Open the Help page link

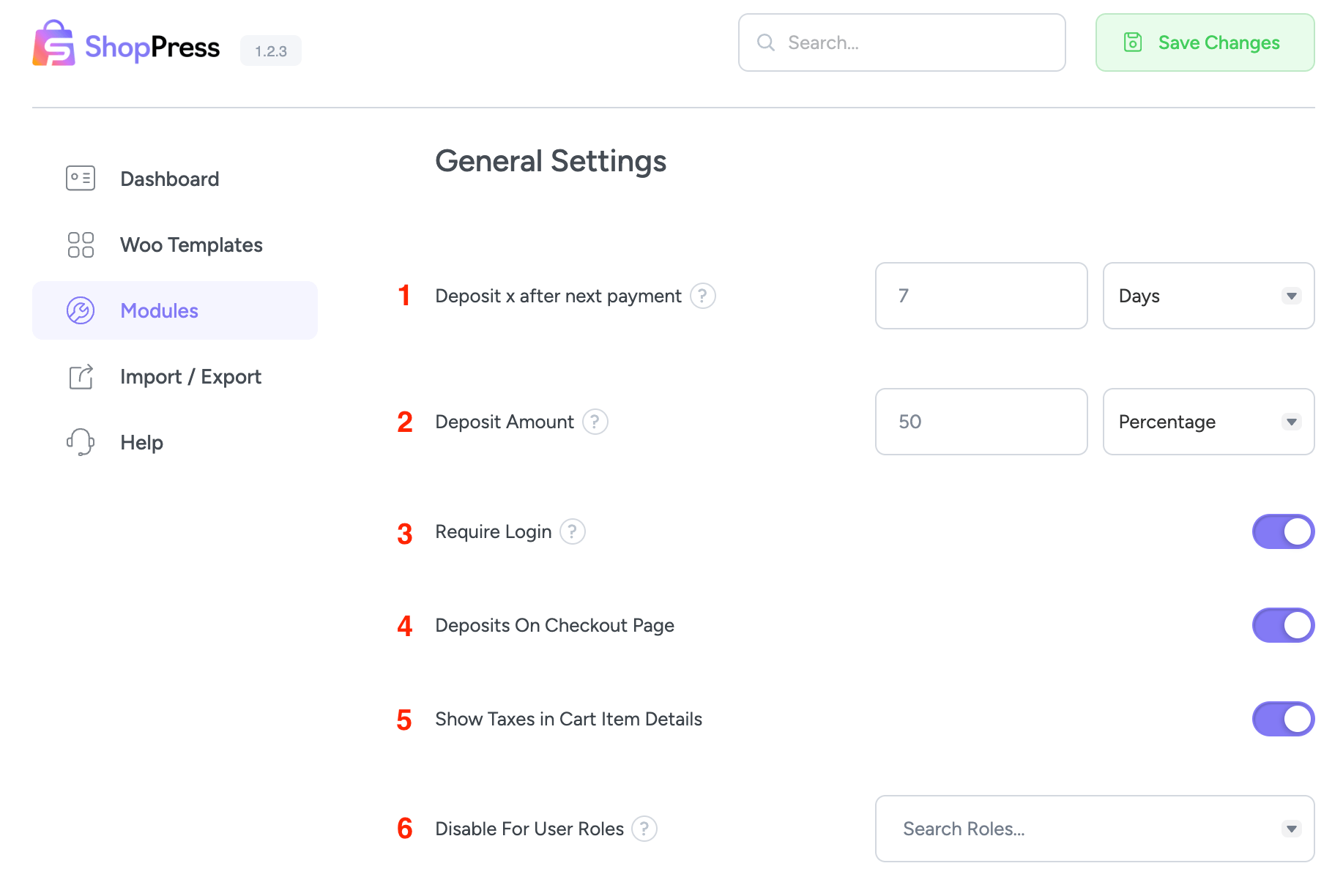[x=141, y=442]
